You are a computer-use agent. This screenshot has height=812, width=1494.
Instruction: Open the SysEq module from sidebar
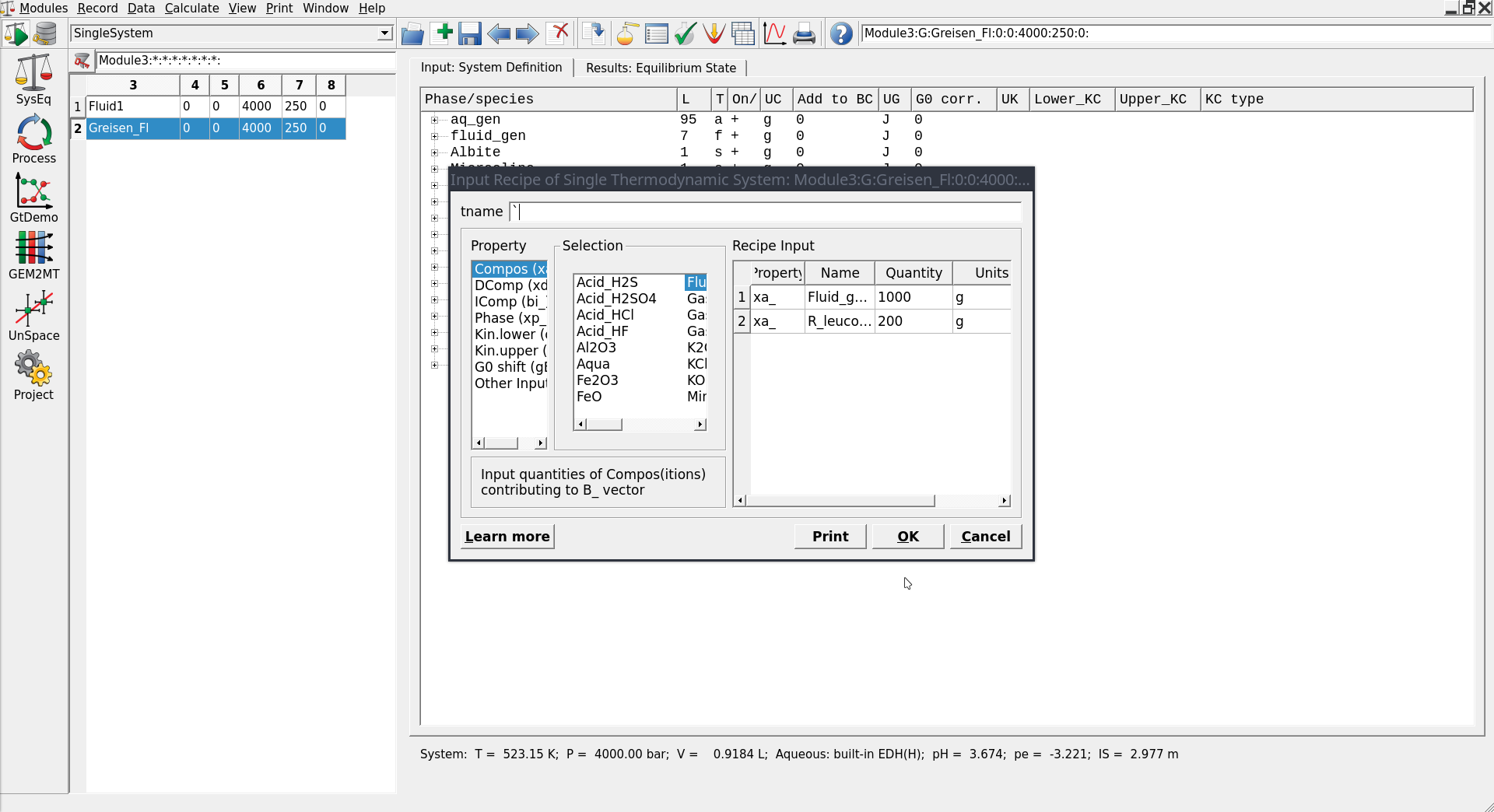point(33,80)
